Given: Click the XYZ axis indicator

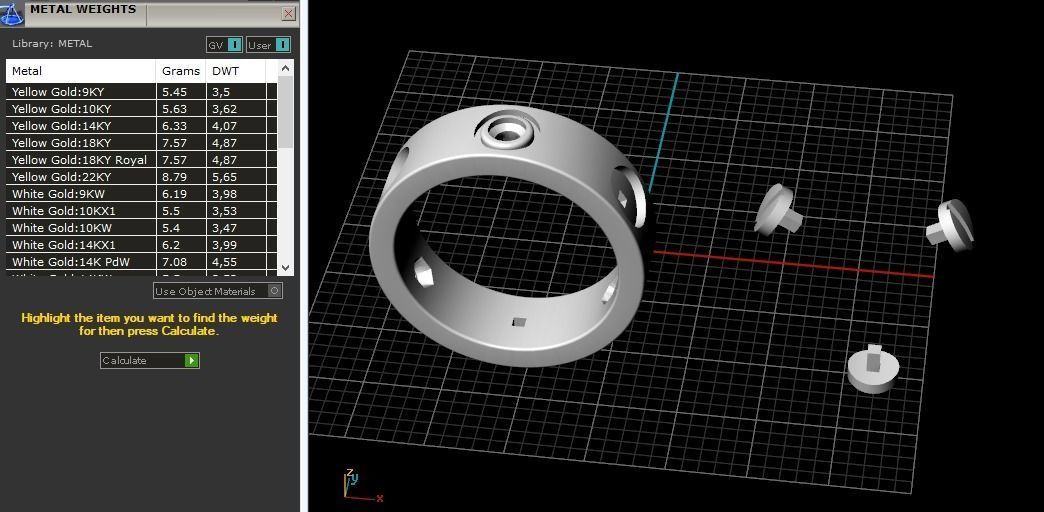Looking at the screenshot, I should click(x=362, y=485).
